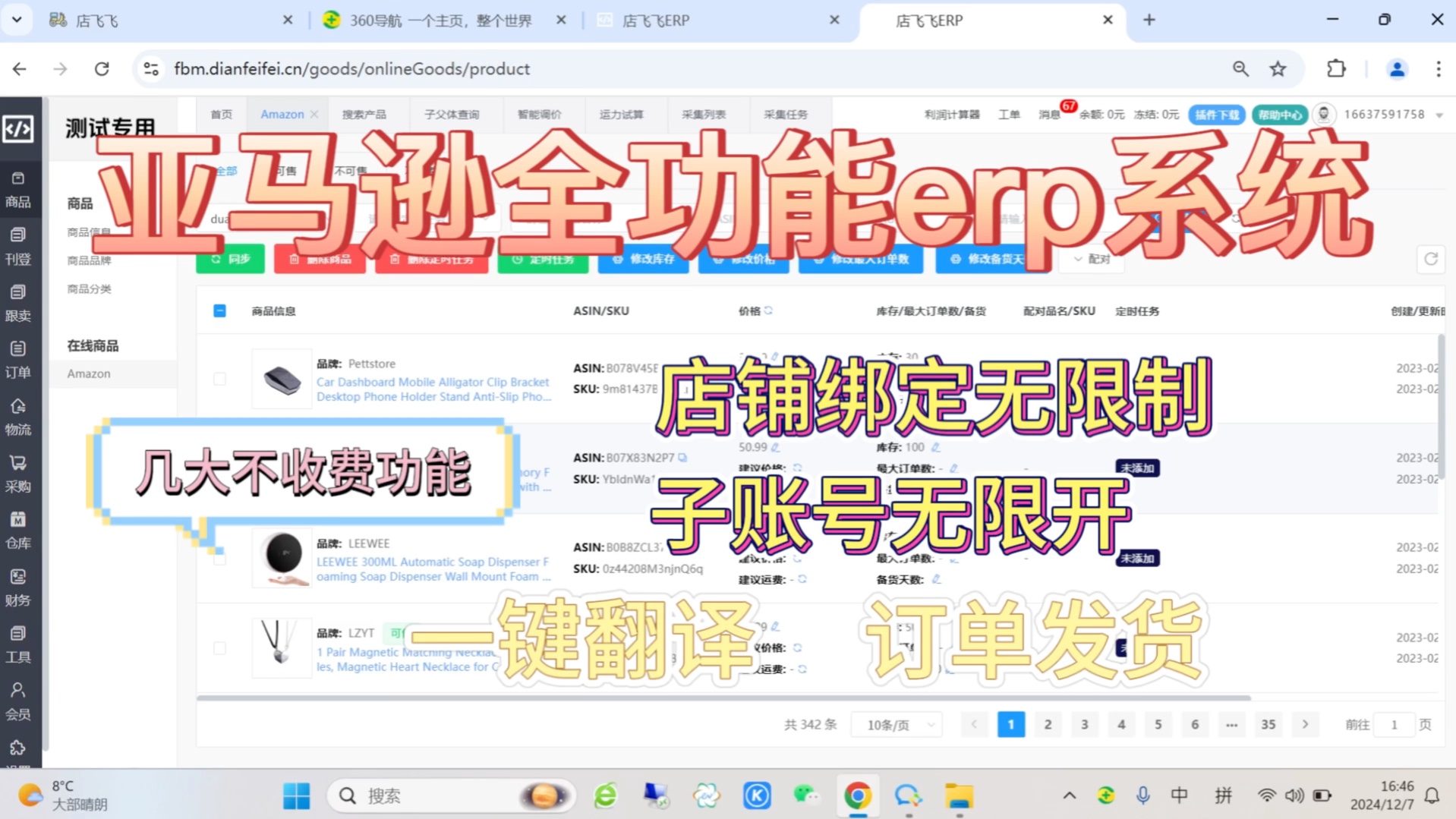Click the user avatar icon in header
The height and width of the screenshot is (819, 1456).
[x=1324, y=115]
